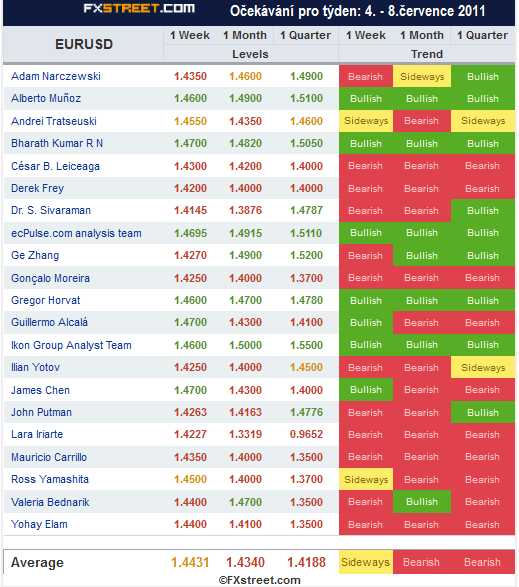The image size is (519, 587).
Task: Click 1 Month header under Levels
Action: [x=245, y=36]
